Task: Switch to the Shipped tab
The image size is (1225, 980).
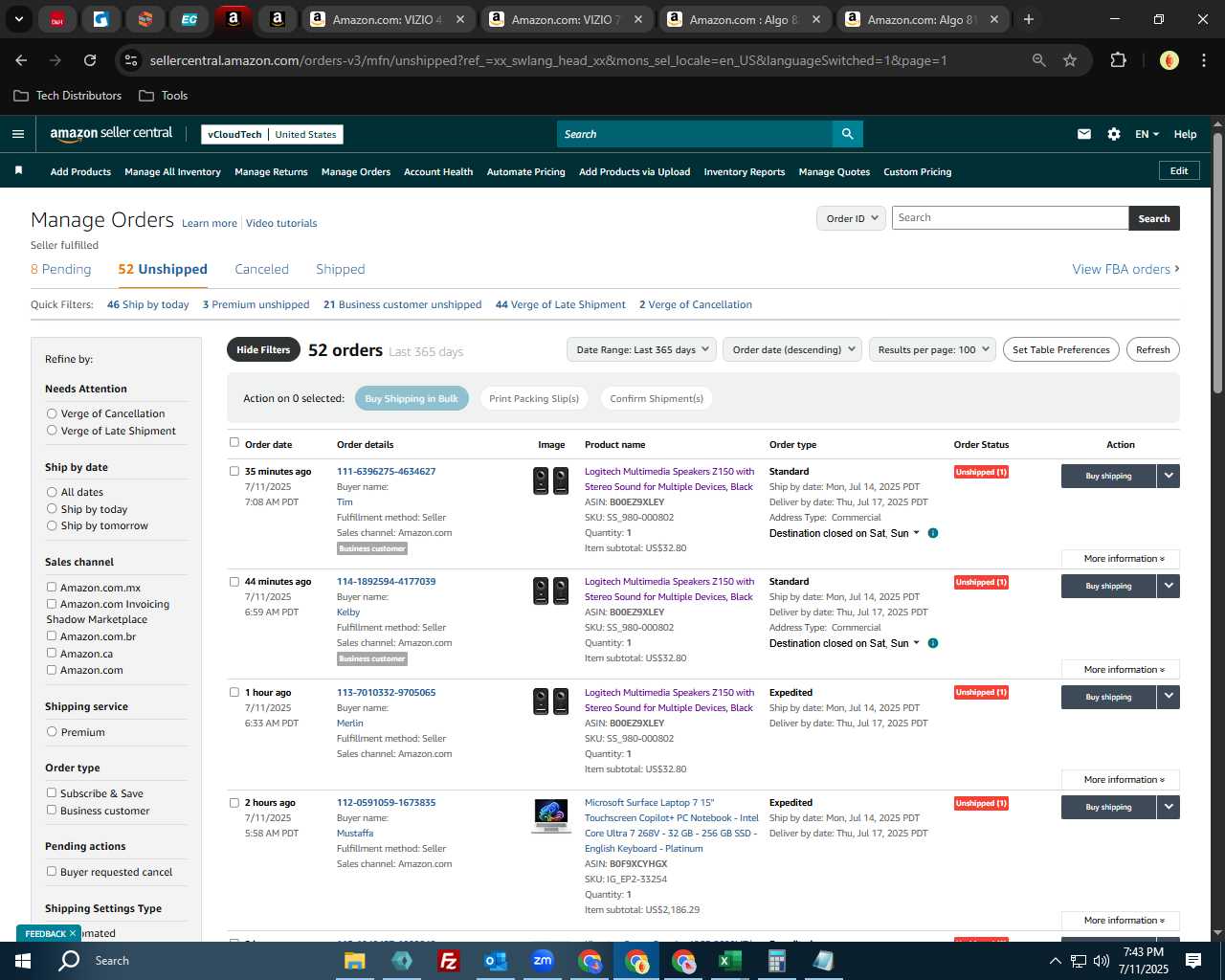Action: 341,270
